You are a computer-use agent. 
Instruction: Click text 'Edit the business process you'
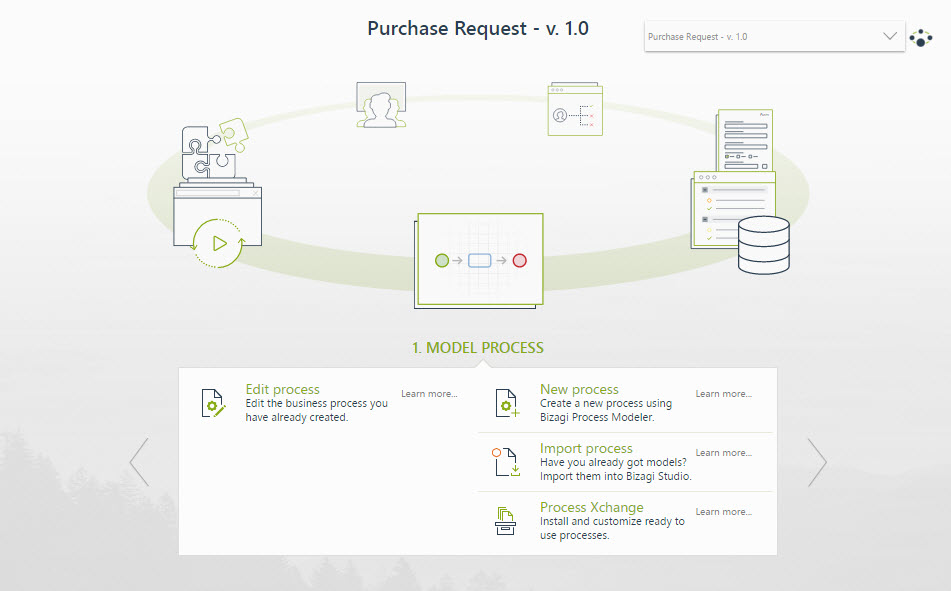[x=317, y=404]
